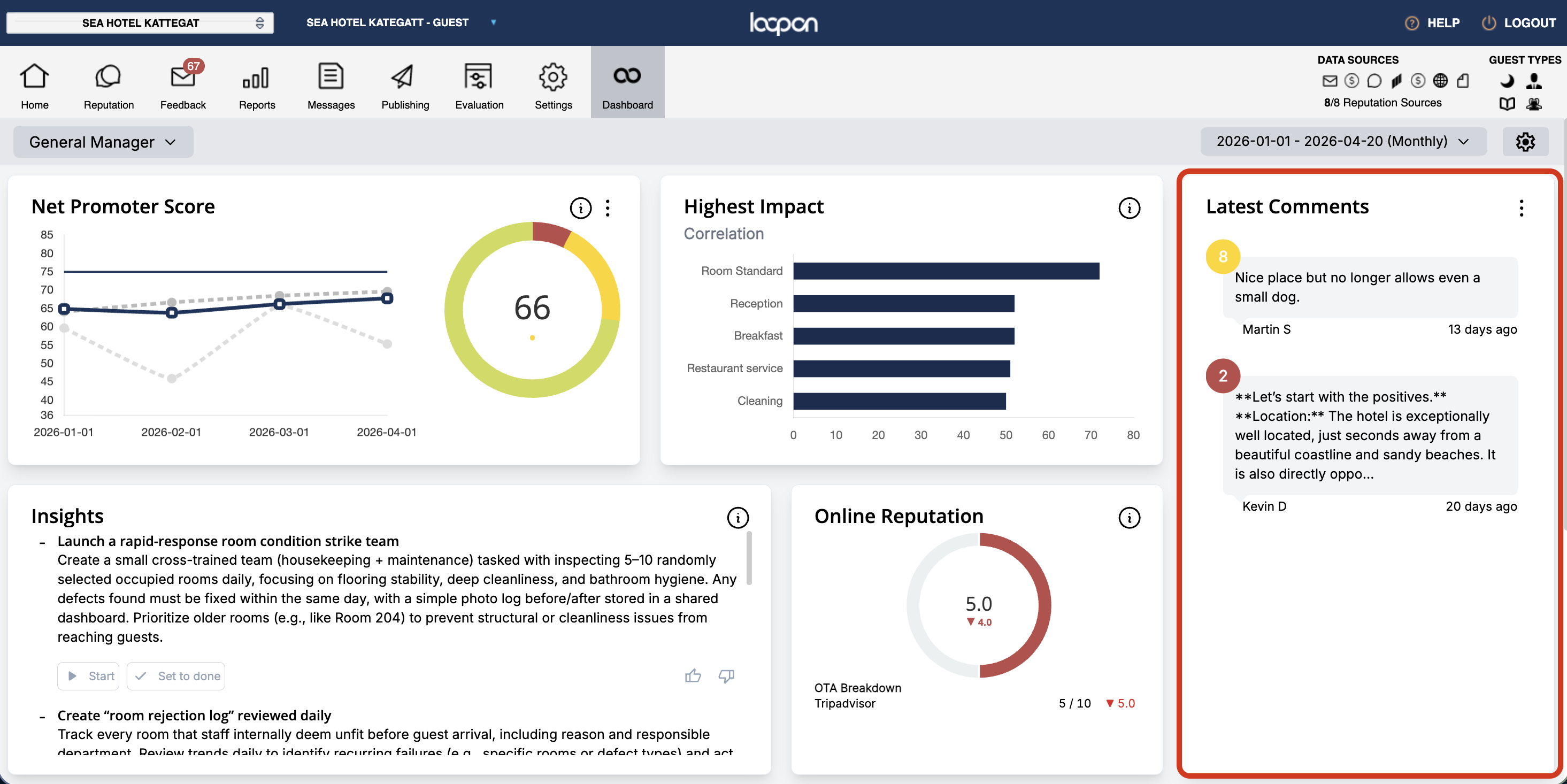The image size is (1567, 784).
Task: Give thumbs up to the insight
Action: click(x=693, y=676)
